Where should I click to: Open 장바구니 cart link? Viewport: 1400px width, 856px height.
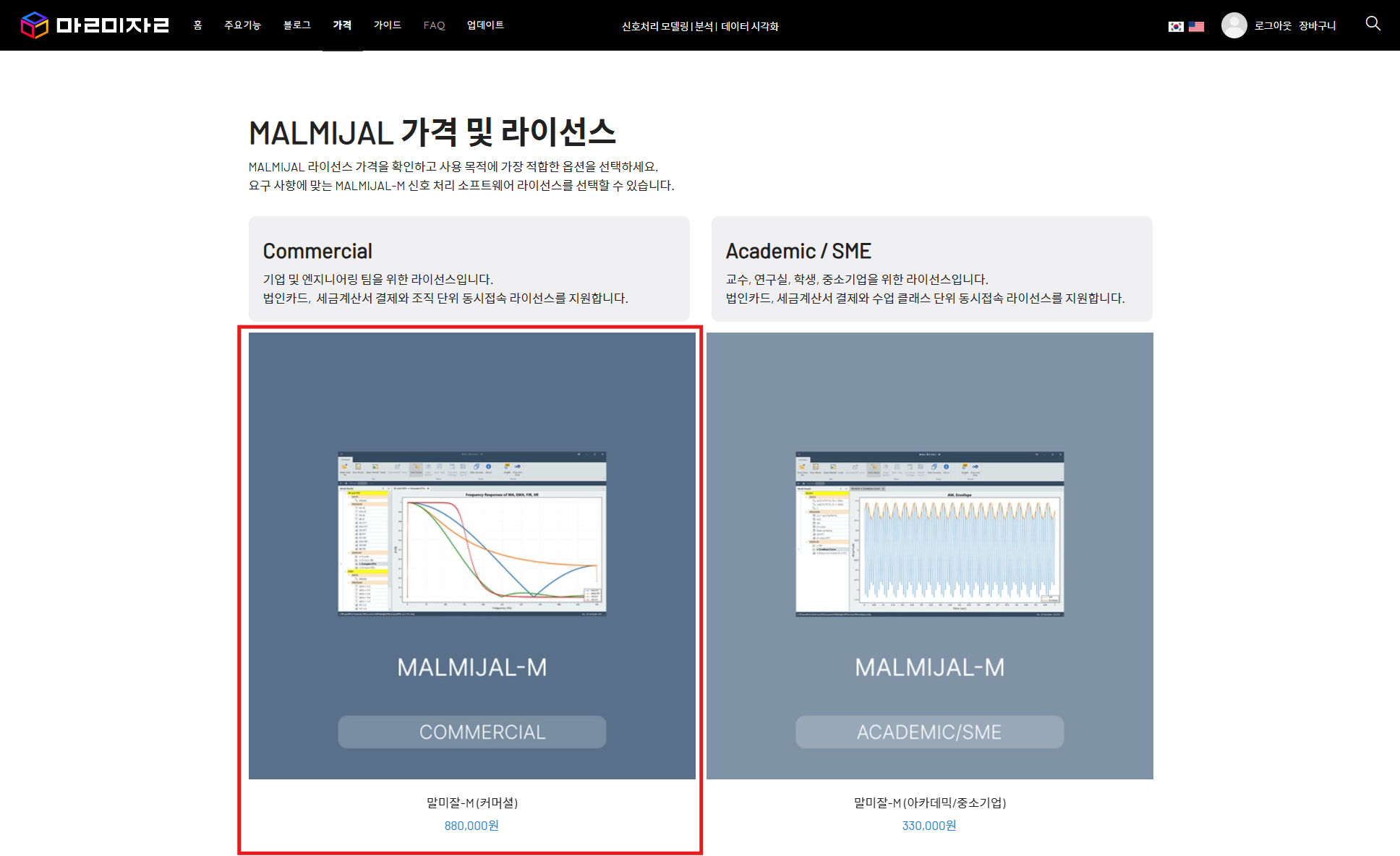coord(1318,26)
